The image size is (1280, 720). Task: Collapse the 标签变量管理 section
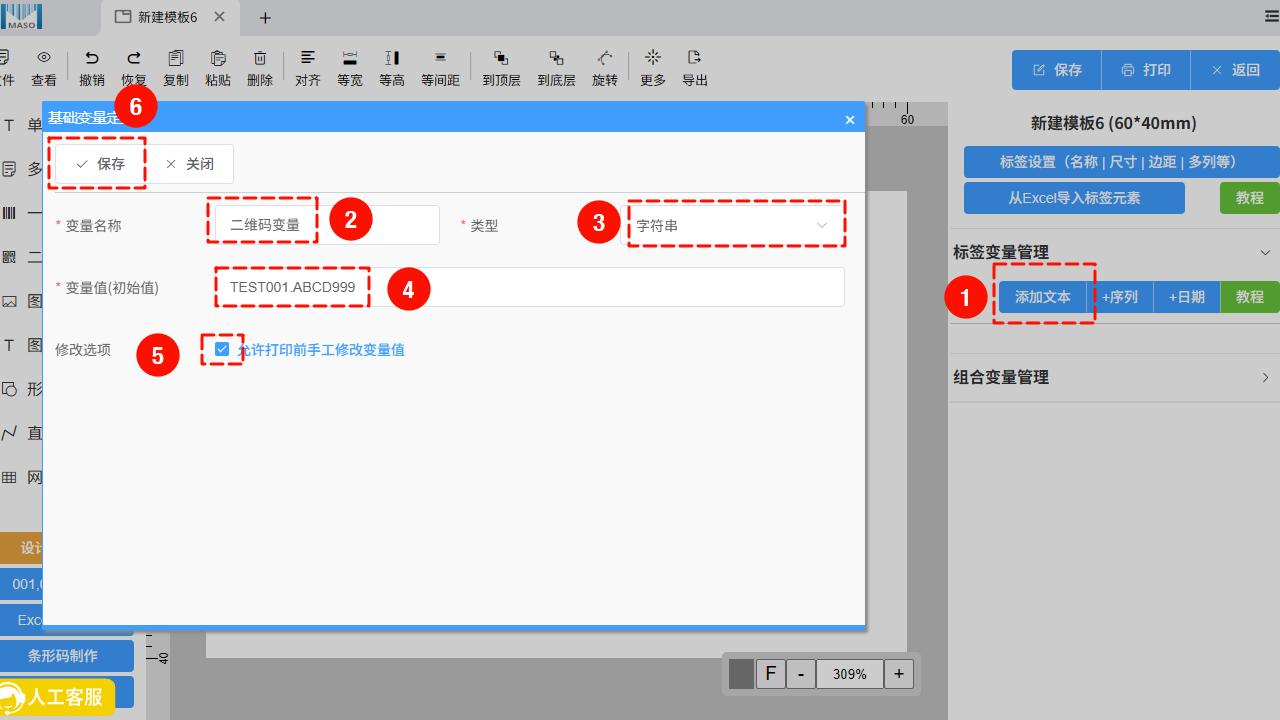coord(1265,252)
